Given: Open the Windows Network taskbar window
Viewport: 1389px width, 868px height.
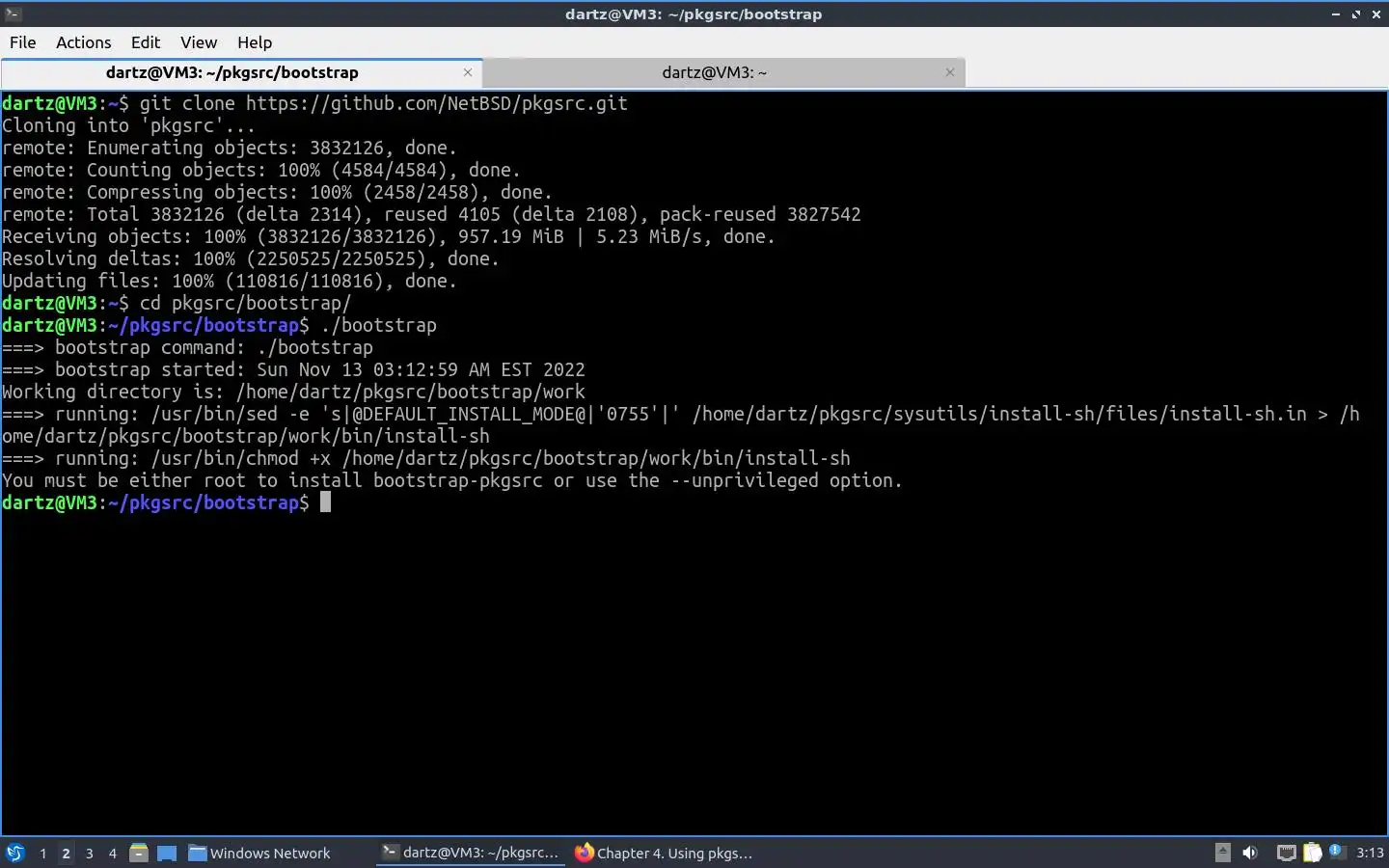Looking at the screenshot, I should click(x=259, y=853).
